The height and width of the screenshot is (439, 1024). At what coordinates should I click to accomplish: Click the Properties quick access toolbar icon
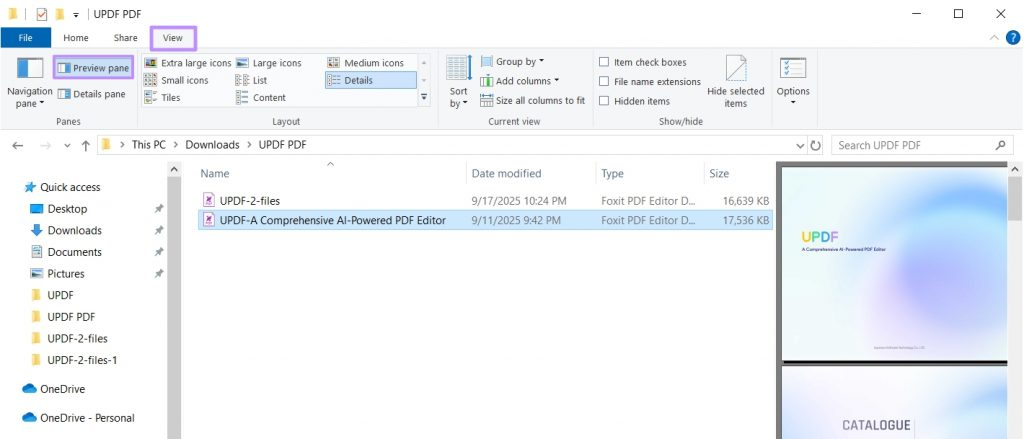[42, 14]
